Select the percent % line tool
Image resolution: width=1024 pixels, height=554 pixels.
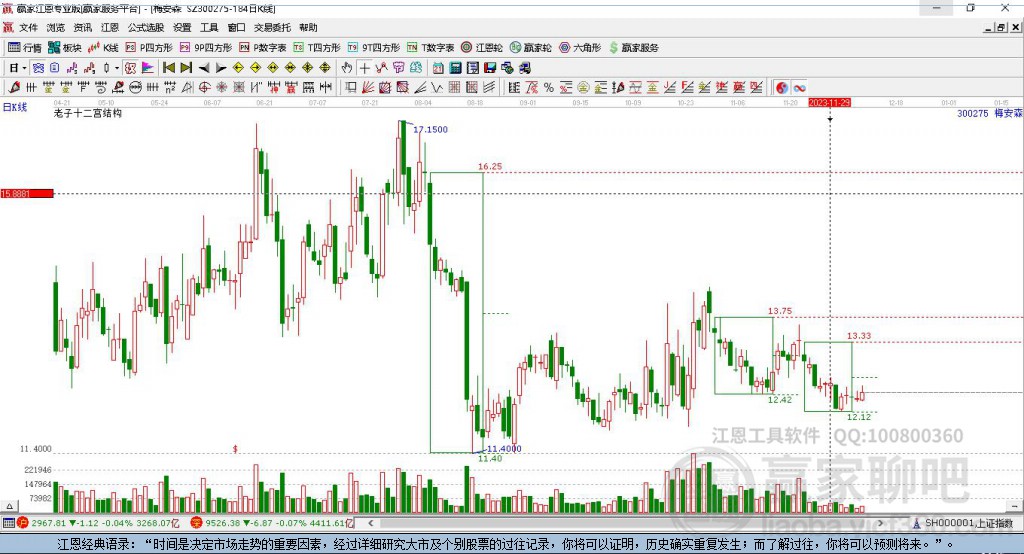pos(549,88)
